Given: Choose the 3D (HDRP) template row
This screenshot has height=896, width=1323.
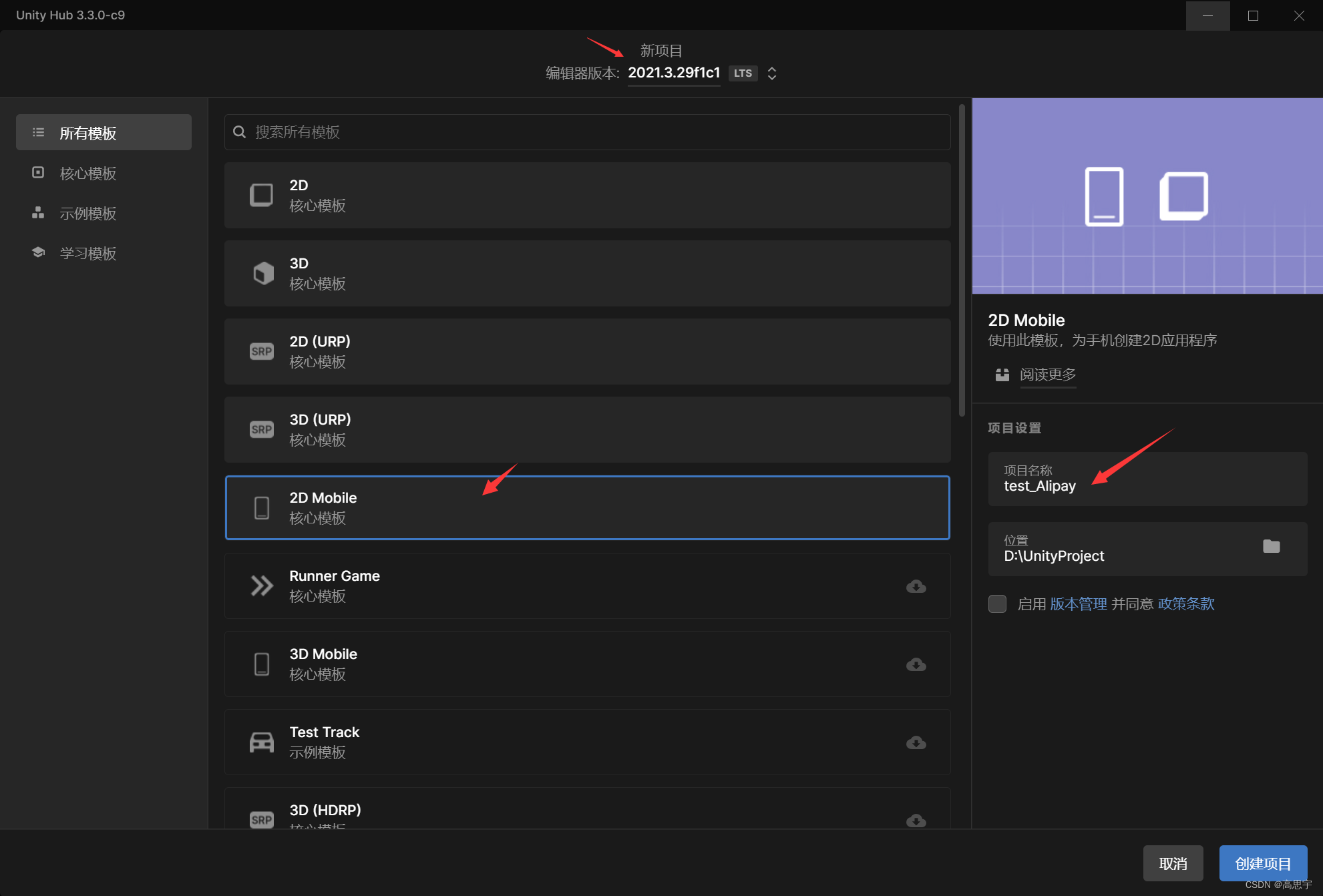Looking at the screenshot, I should (x=587, y=808).
